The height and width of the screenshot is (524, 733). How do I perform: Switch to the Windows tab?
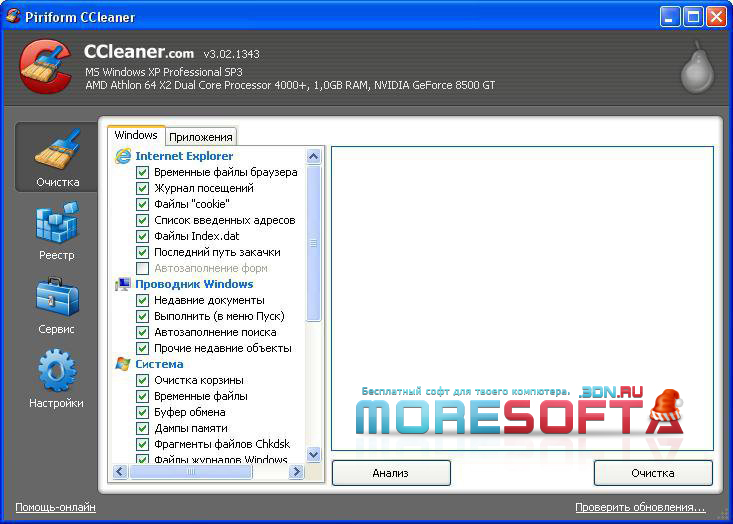click(136, 135)
